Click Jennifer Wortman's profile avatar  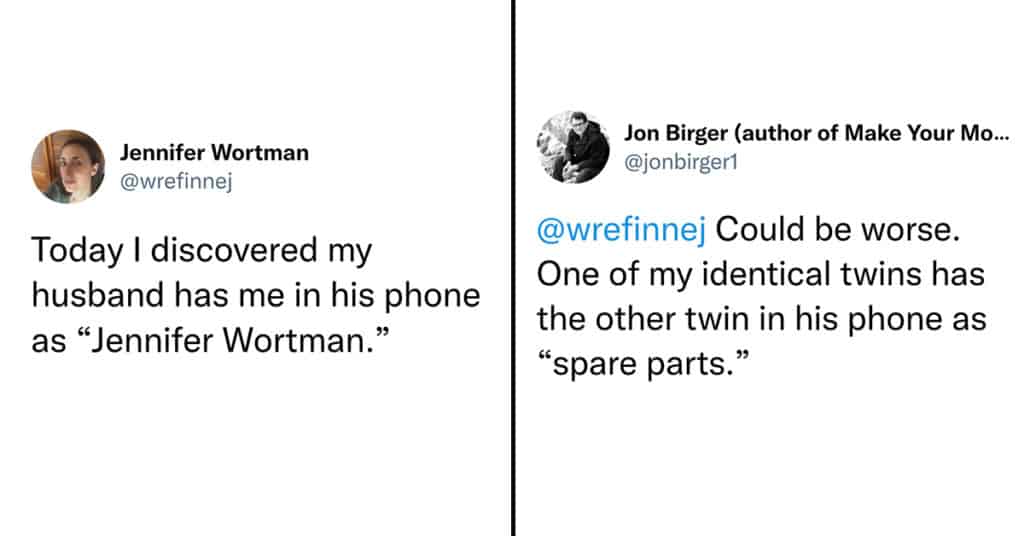[68, 166]
